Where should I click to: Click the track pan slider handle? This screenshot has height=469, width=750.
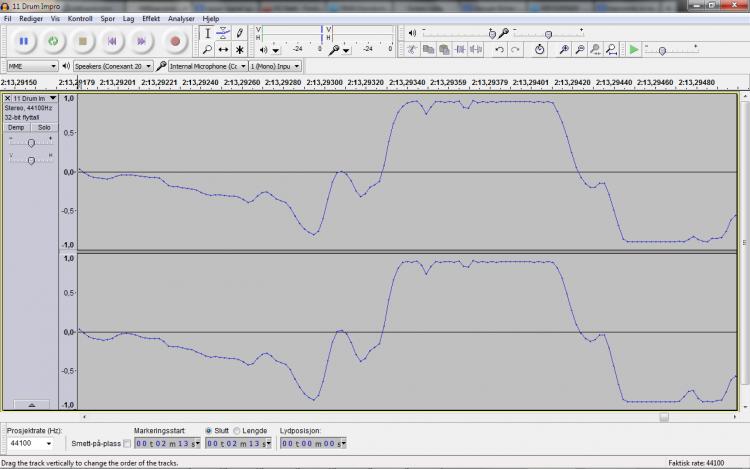(x=31, y=160)
